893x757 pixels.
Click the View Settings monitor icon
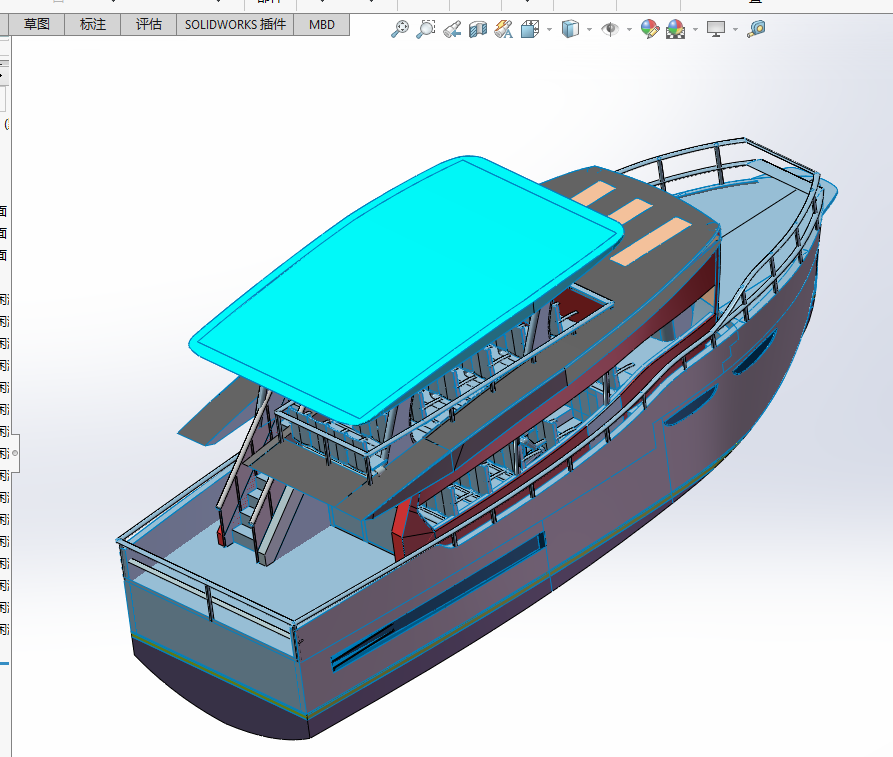pos(716,29)
